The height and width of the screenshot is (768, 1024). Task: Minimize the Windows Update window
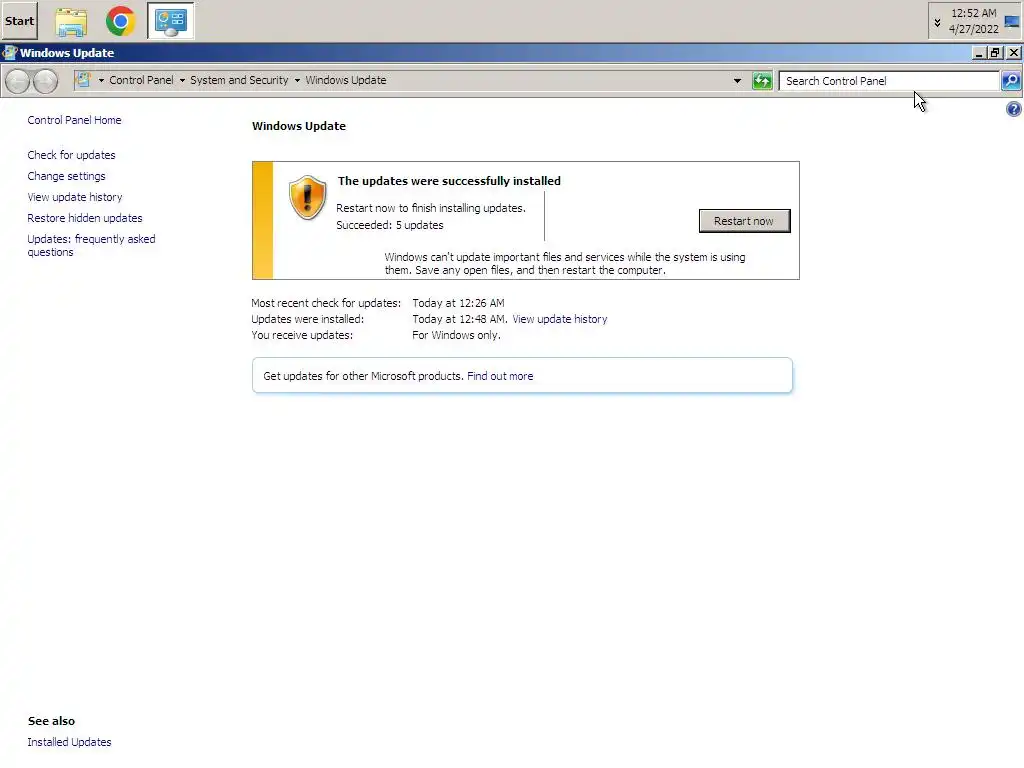979,53
